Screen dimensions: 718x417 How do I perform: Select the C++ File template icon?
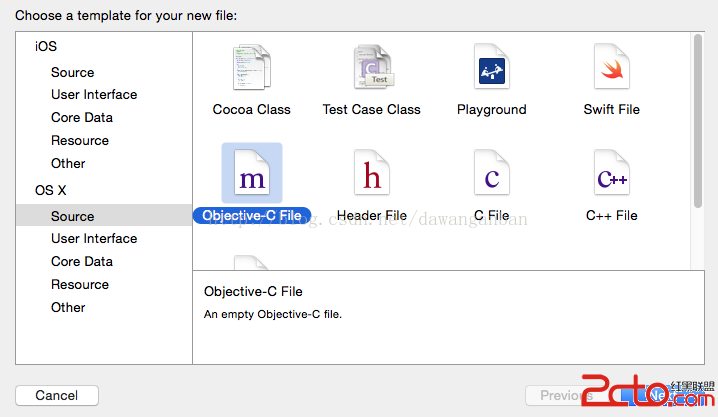tap(612, 173)
